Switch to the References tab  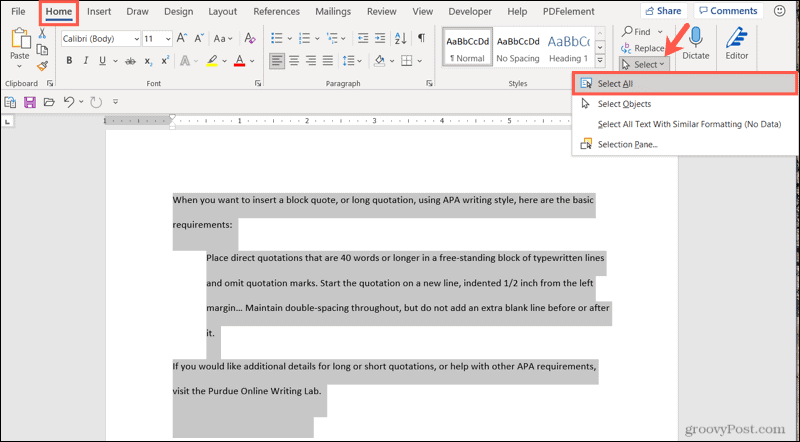277,11
